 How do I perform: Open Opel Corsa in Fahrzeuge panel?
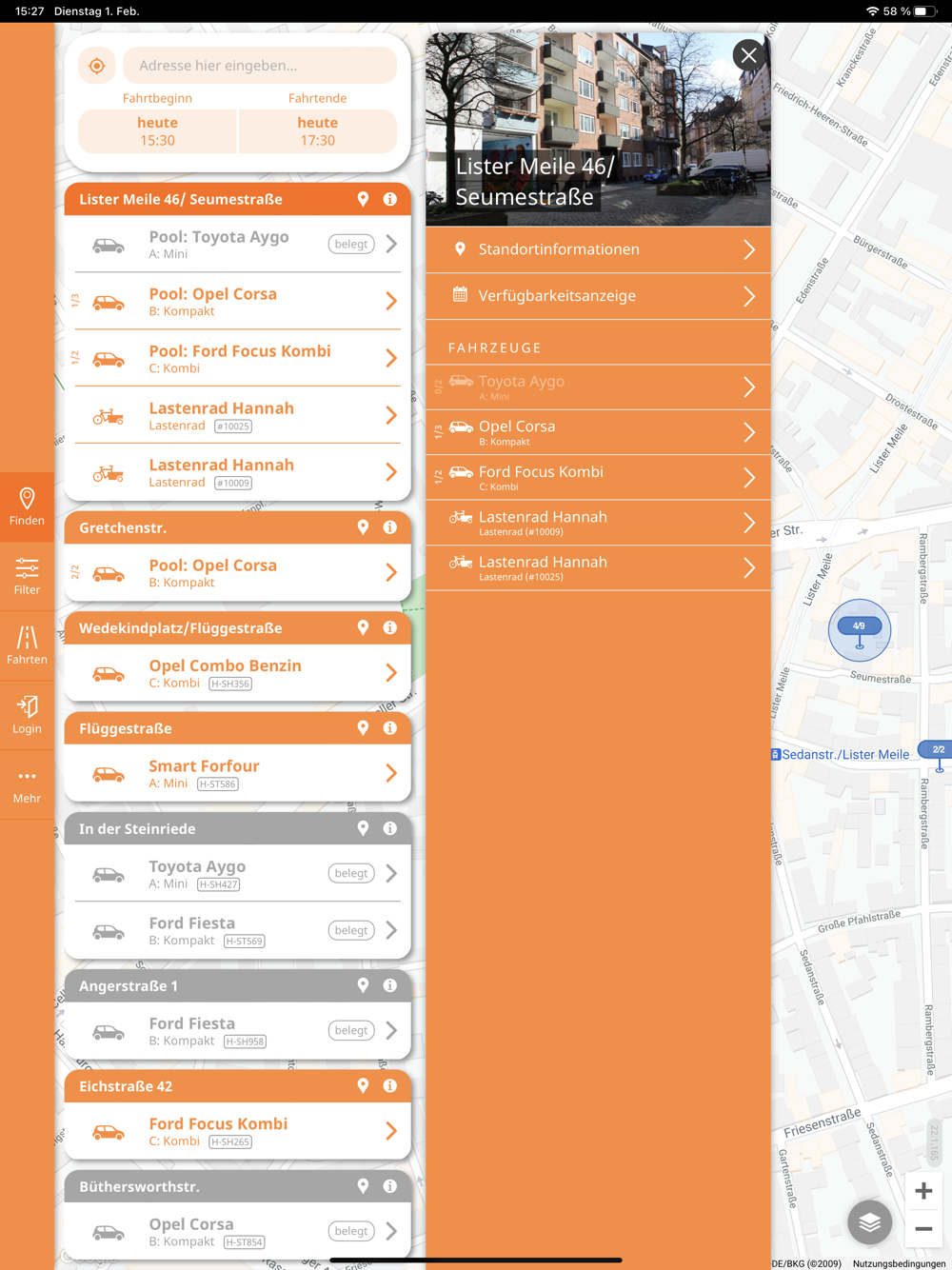pyautogui.click(x=599, y=432)
